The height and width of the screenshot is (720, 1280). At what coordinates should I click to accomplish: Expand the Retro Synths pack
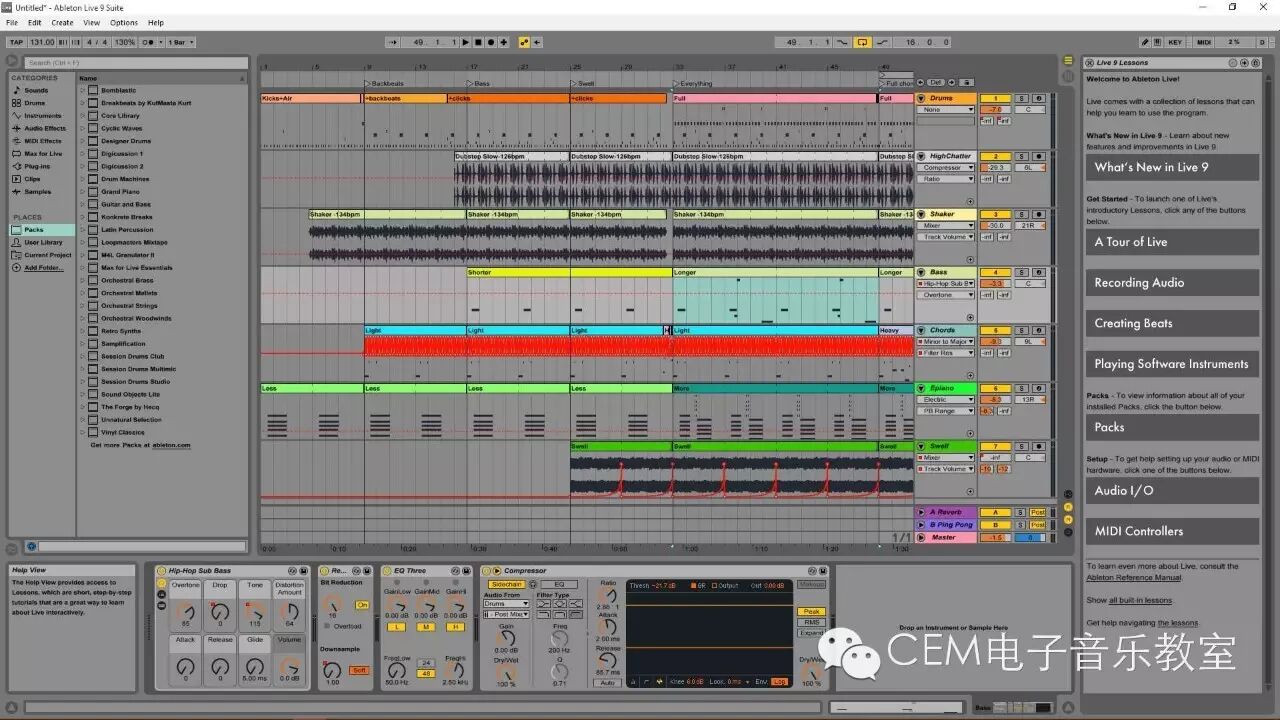point(83,331)
